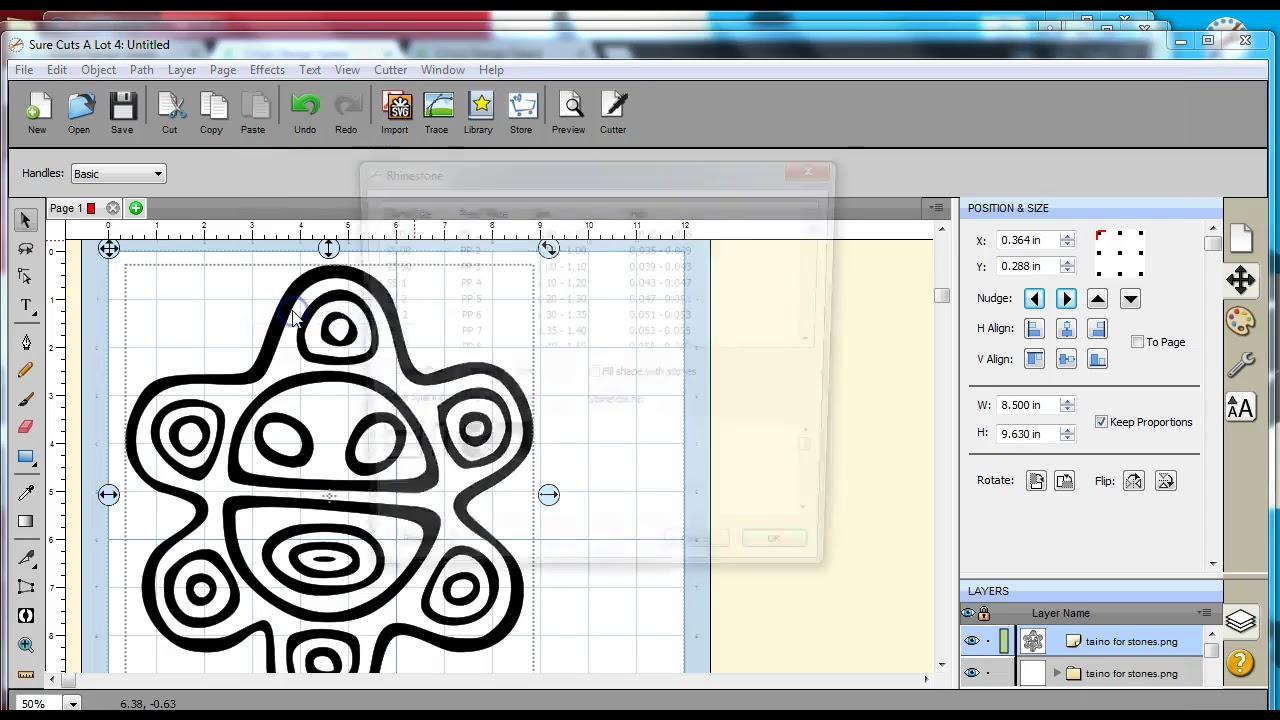1280x720 pixels.
Task: Open the Layers panel options menu
Action: click(1206, 613)
